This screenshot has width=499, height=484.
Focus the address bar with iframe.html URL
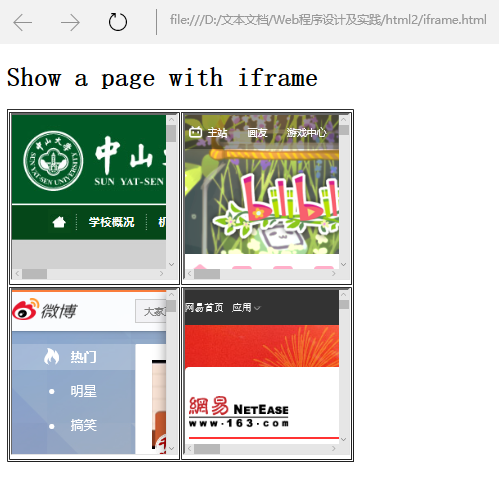tap(328, 20)
